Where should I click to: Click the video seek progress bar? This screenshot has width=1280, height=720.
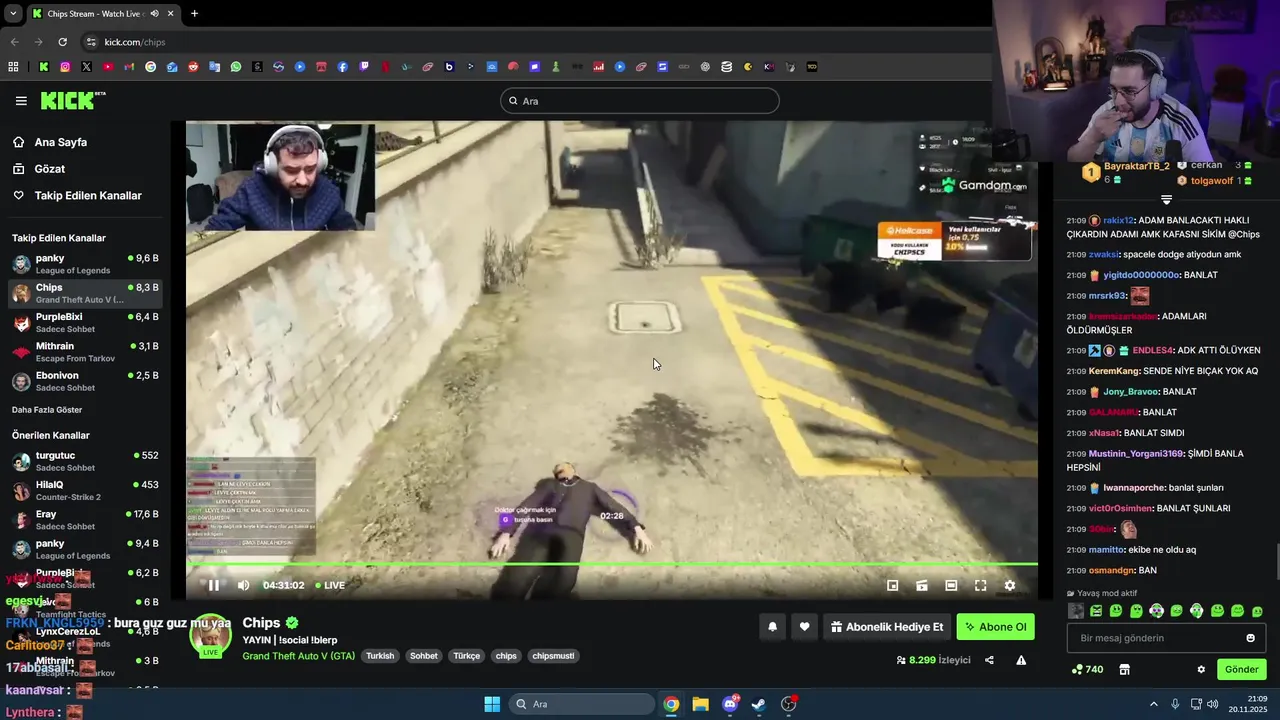(611, 565)
